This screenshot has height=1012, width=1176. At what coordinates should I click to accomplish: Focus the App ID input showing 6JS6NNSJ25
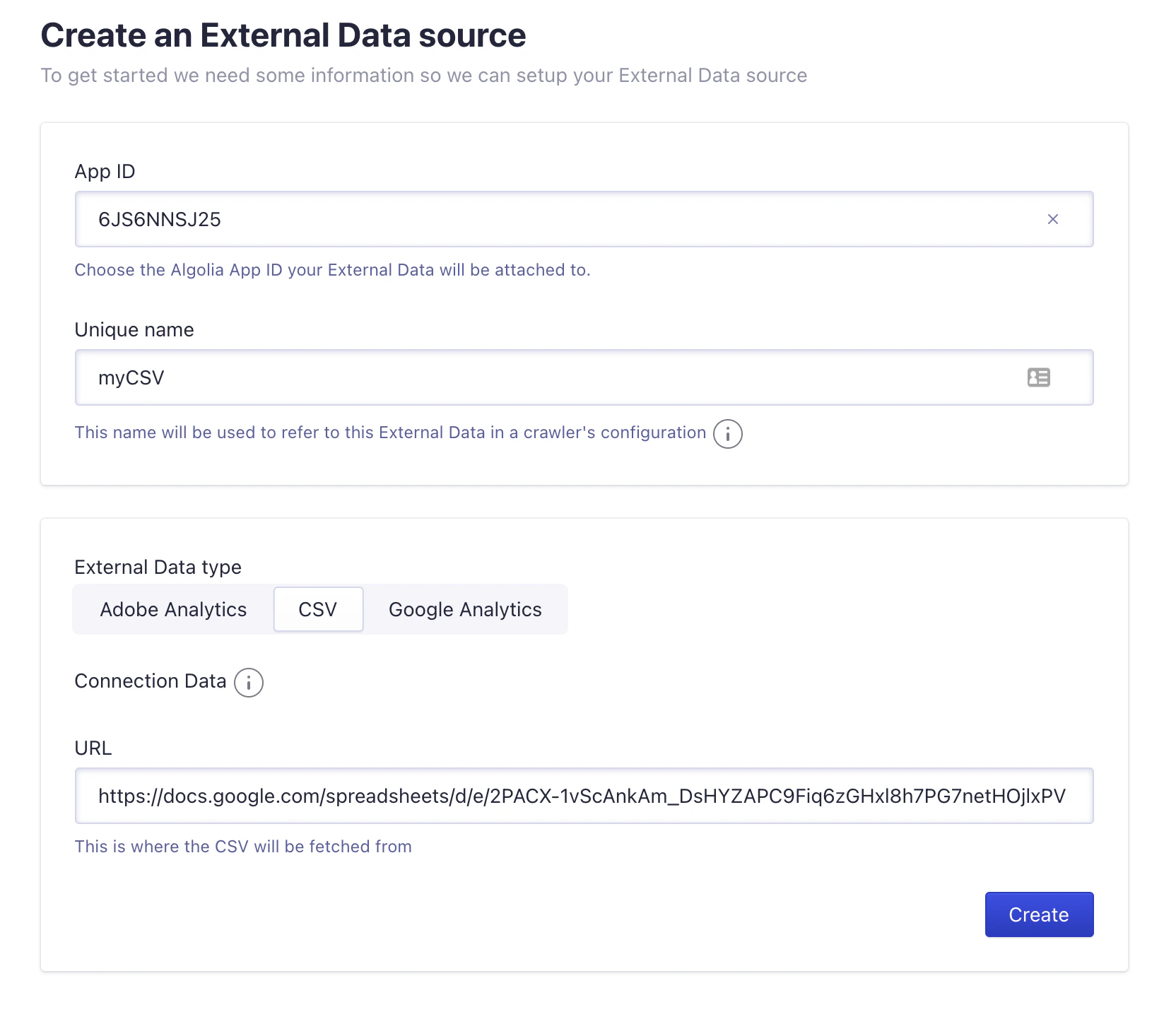tap(495, 219)
